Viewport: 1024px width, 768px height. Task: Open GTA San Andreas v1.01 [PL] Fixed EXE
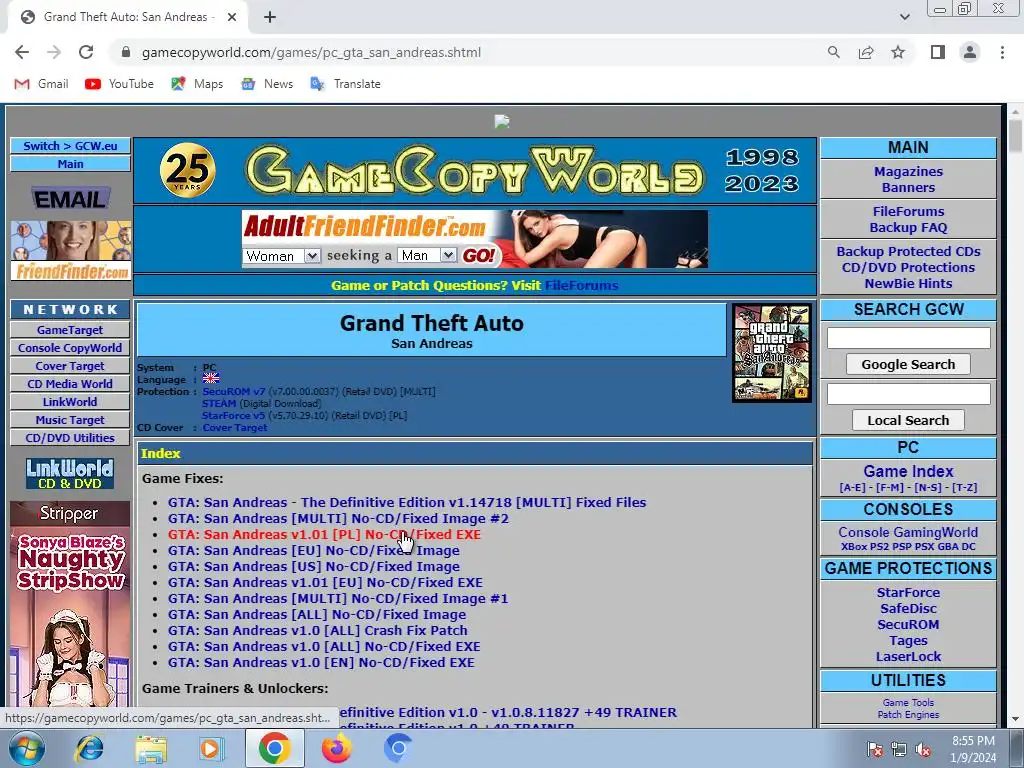(x=324, y=534)
